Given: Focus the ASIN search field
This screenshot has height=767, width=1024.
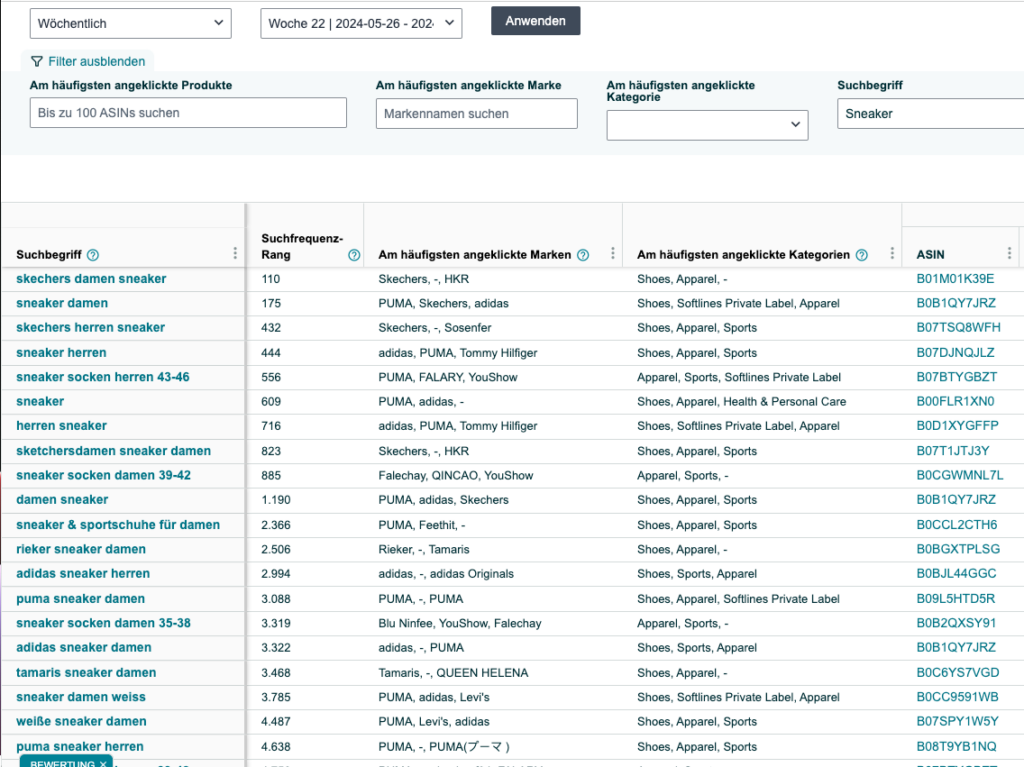Looking at the screenshot, I should click(x=188, y=113).
